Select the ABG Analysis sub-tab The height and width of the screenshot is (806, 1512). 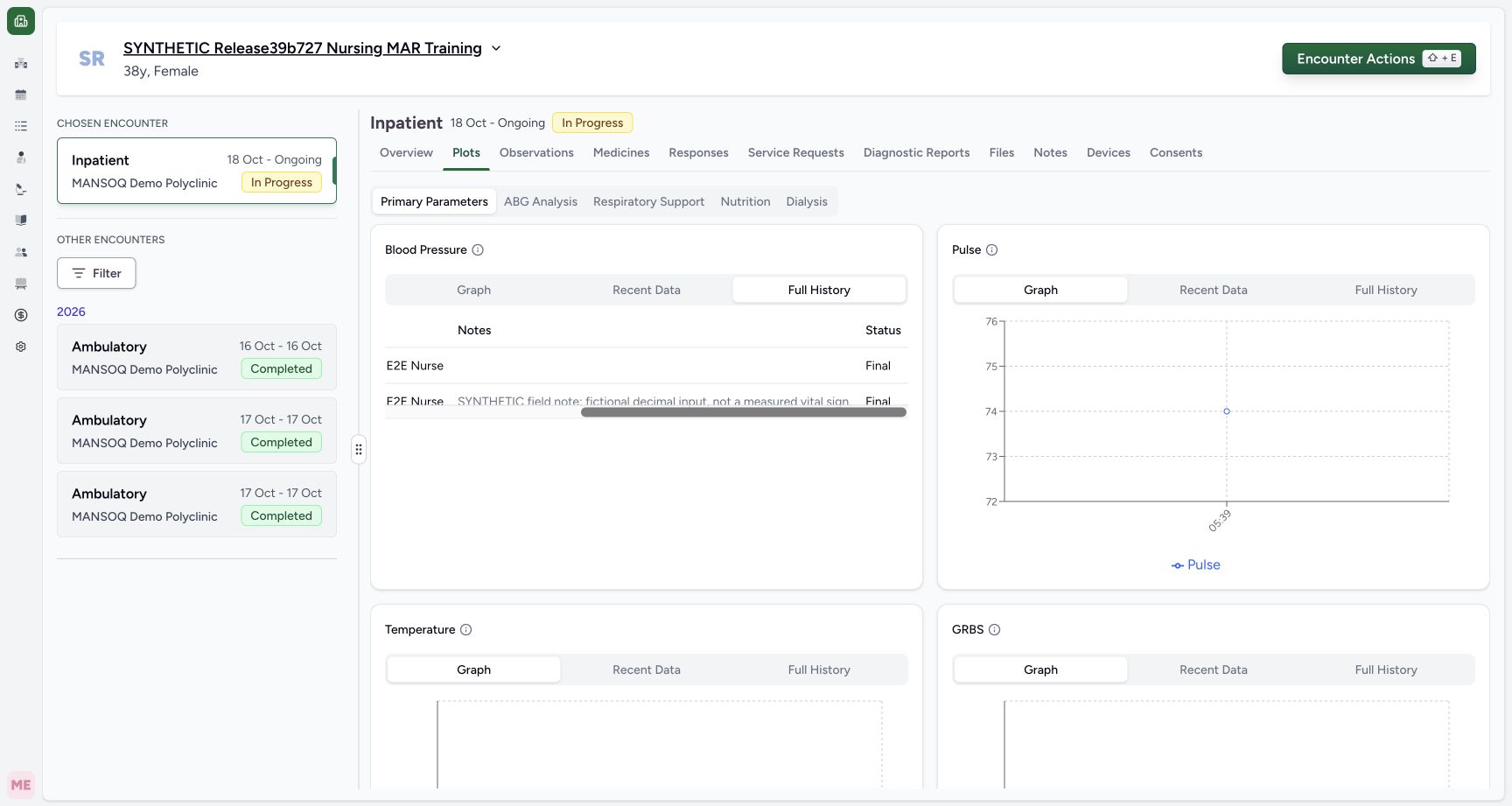(x=541, y=201)
